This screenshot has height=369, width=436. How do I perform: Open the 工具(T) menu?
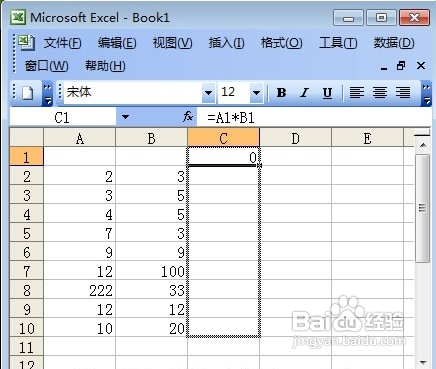[338, 43]
